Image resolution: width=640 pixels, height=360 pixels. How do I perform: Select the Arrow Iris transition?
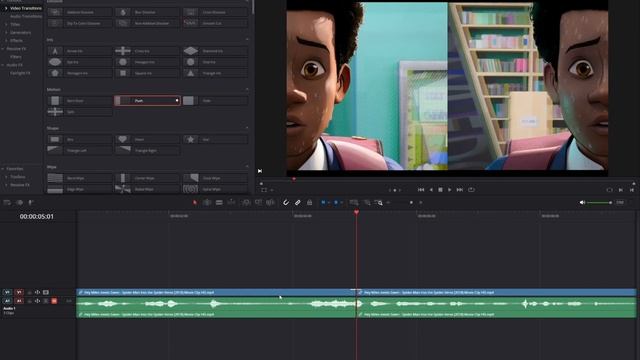click(80, 51)
